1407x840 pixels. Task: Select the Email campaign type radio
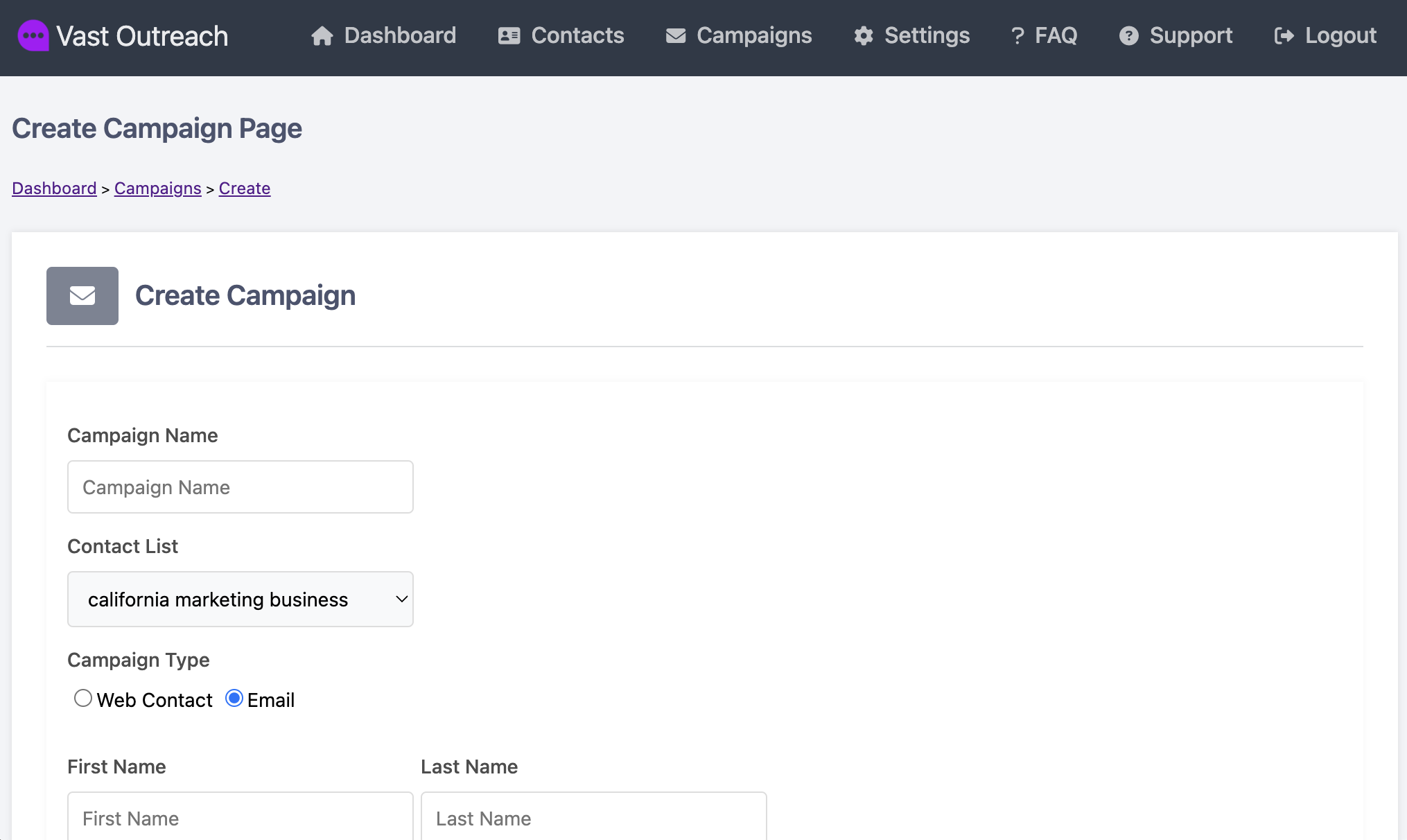point(234,698)
